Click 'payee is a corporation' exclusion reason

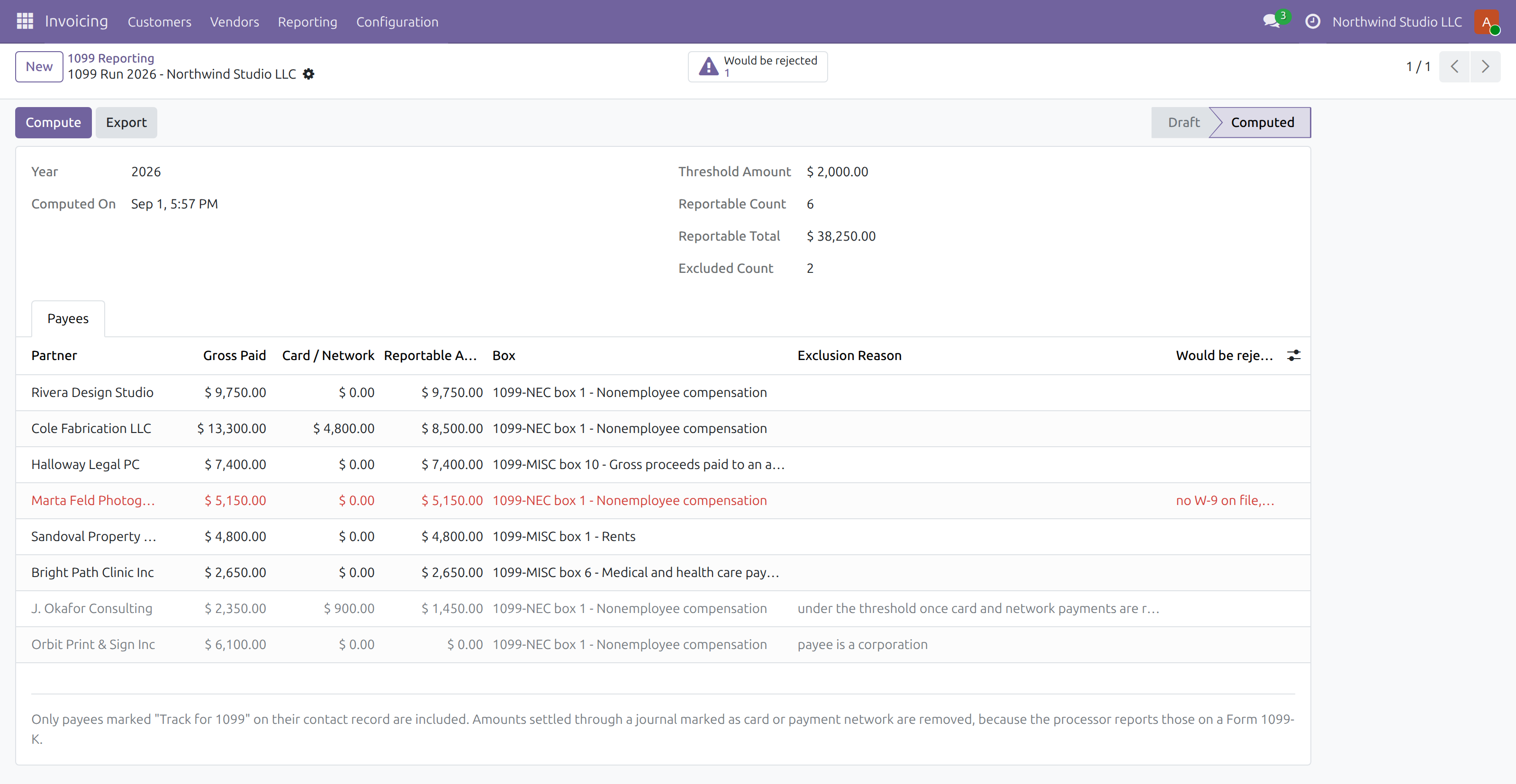tap(862, 645)
